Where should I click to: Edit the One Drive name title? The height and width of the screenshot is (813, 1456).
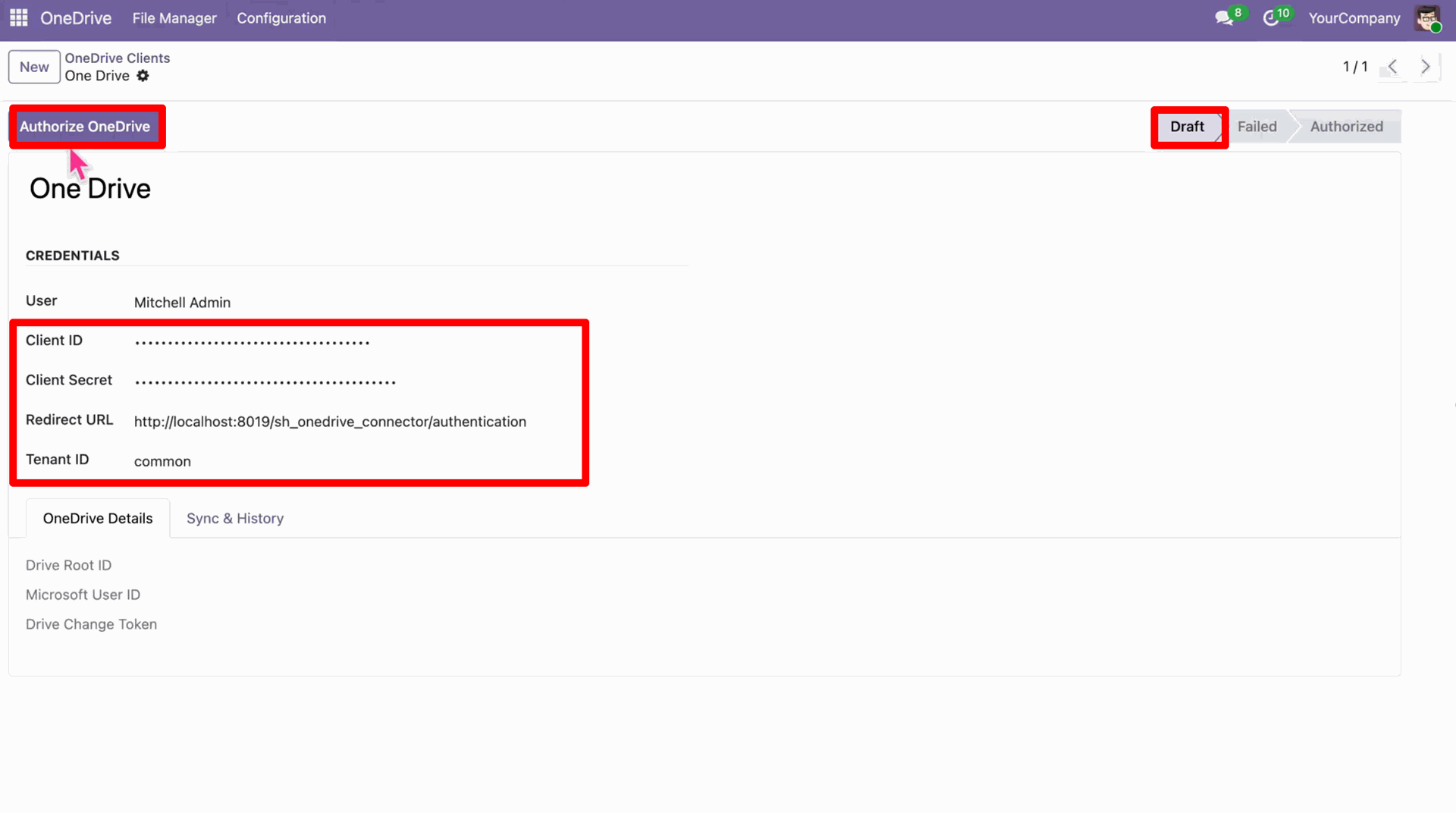(90, 189)
